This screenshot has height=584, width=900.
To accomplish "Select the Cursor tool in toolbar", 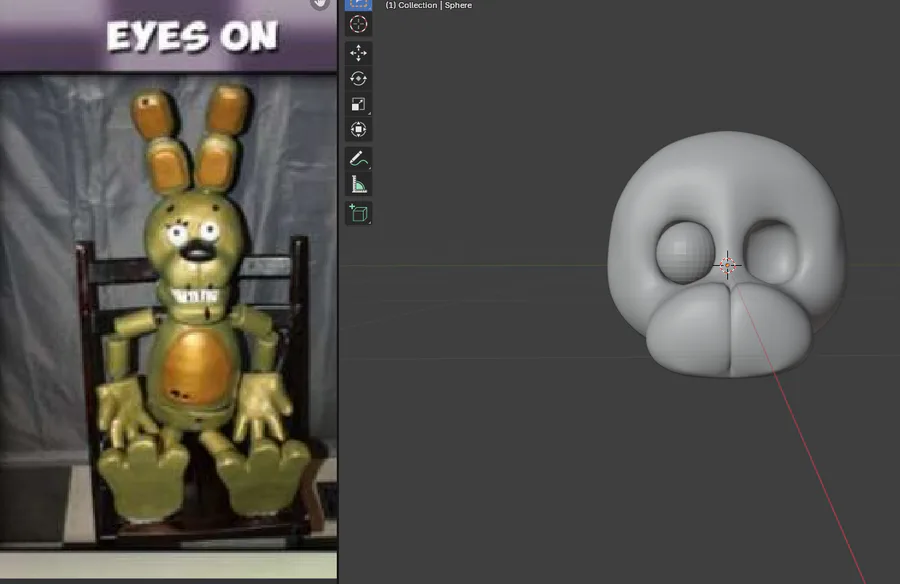I will (x=358, y=24).
